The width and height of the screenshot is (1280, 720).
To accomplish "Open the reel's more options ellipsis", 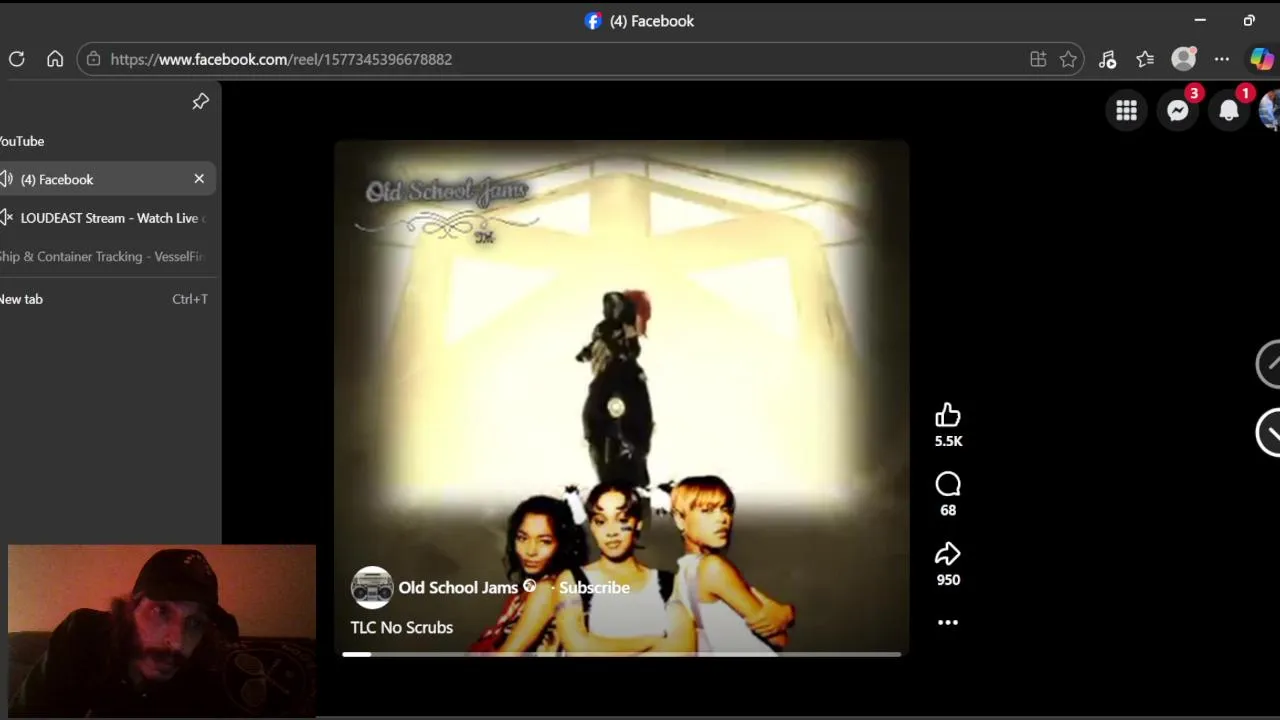I will [x=948, y=622].
